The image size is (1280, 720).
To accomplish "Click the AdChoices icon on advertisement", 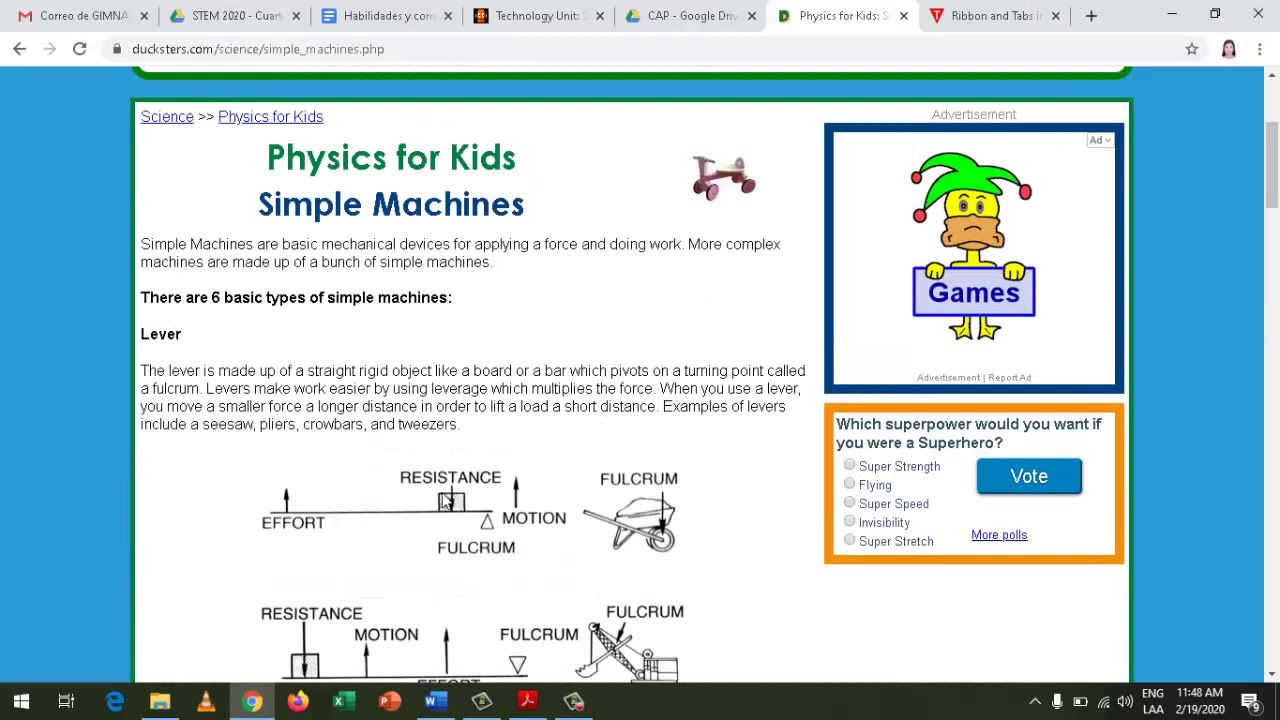I will [x=1099, y=141].
